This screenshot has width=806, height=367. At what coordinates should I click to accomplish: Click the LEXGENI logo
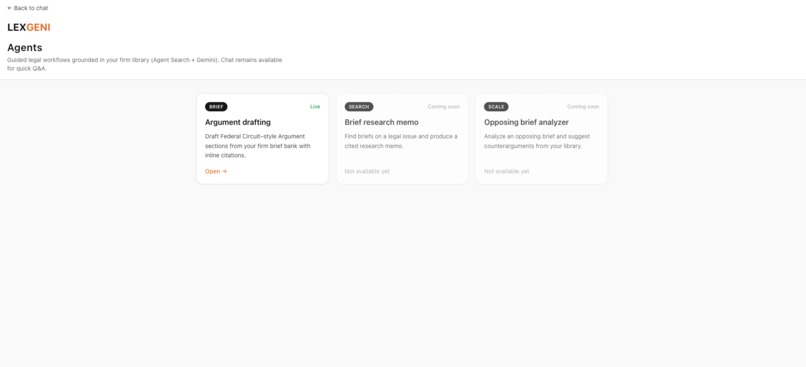(x=29, y=27)
